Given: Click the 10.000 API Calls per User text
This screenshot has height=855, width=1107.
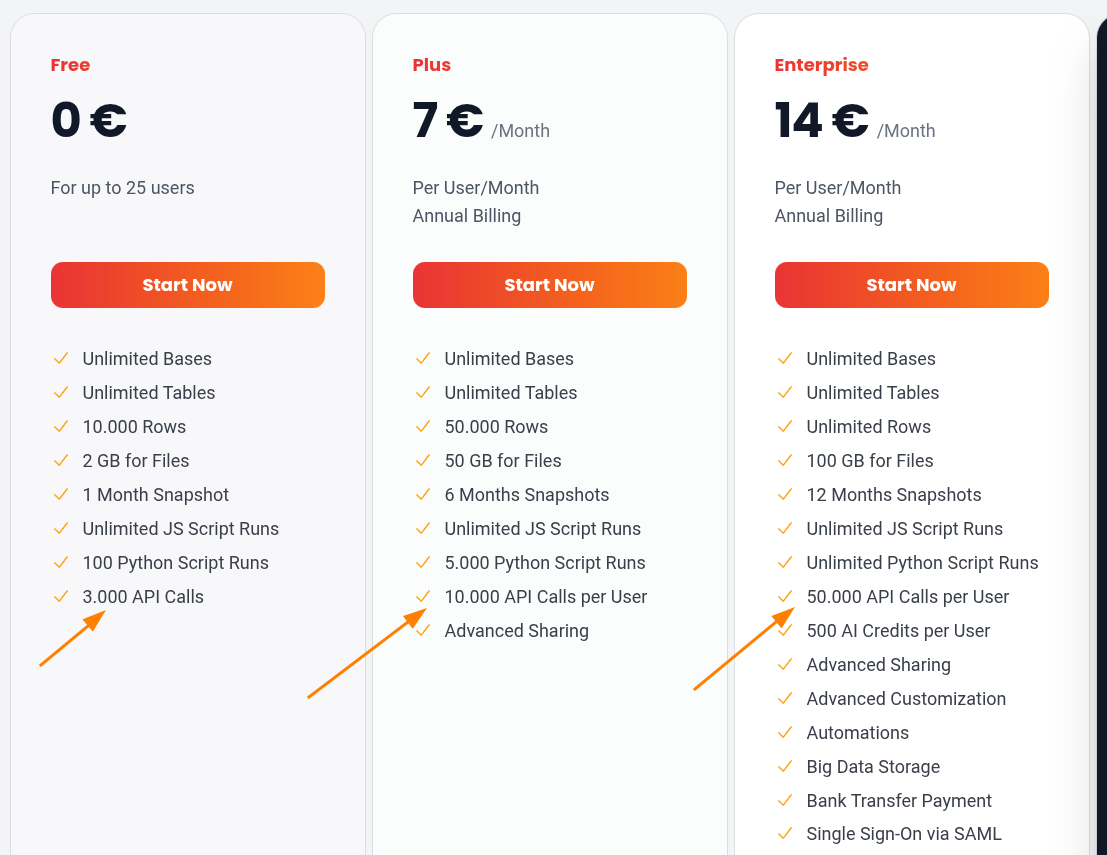Looking at the screenshot, I should pyautogui.click(x=546, y=597).
